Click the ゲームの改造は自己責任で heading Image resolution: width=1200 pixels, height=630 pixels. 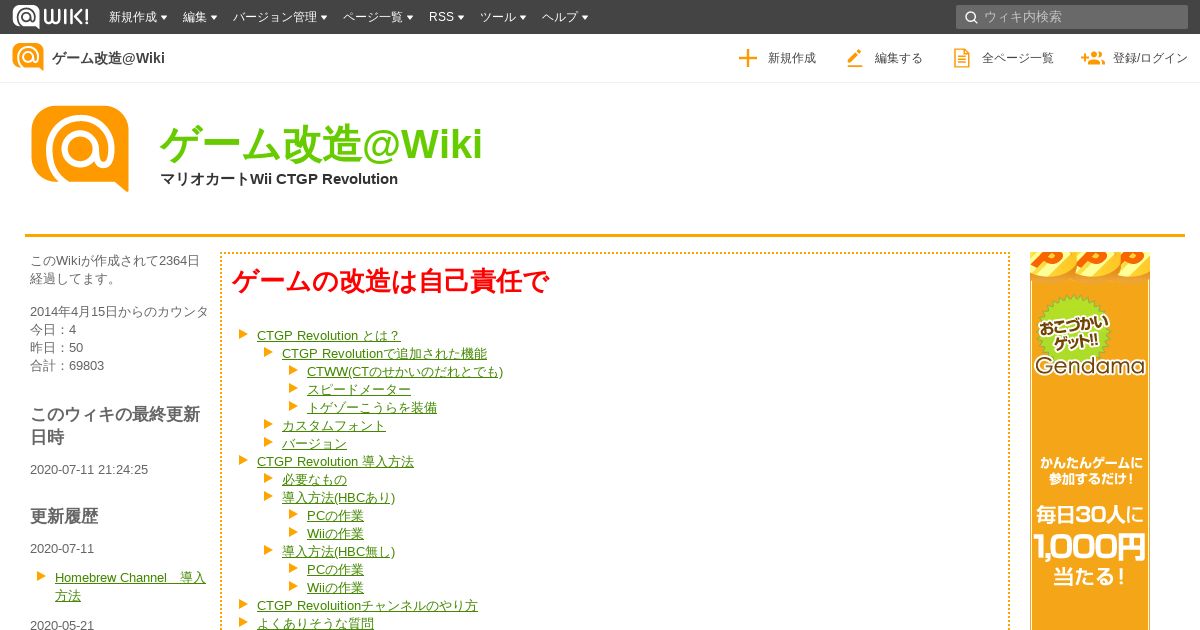pyautogui.click(x=390, y=281)
